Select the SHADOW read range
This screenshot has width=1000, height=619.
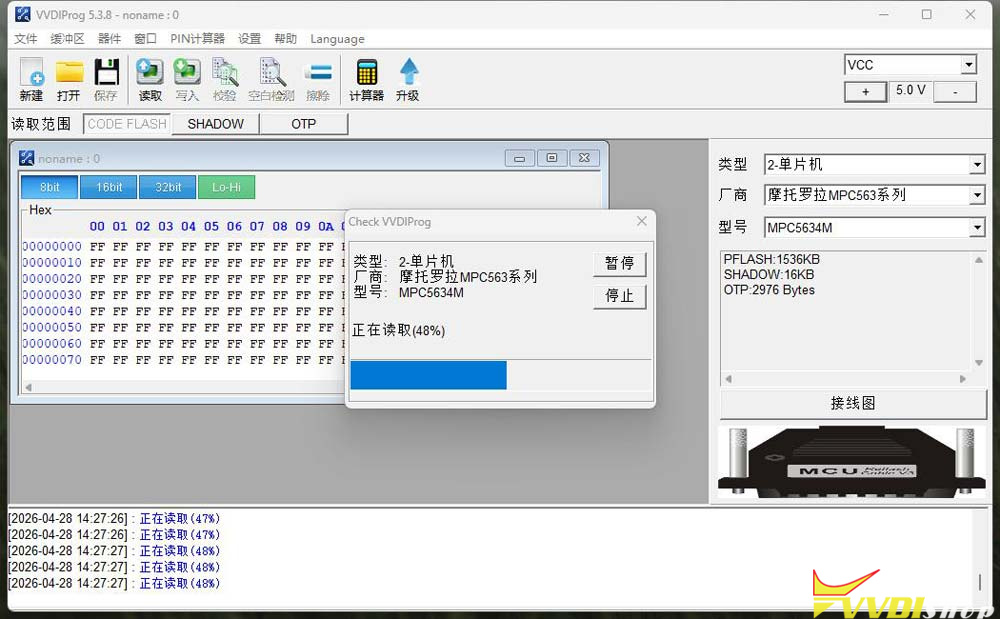pos(216,124)
